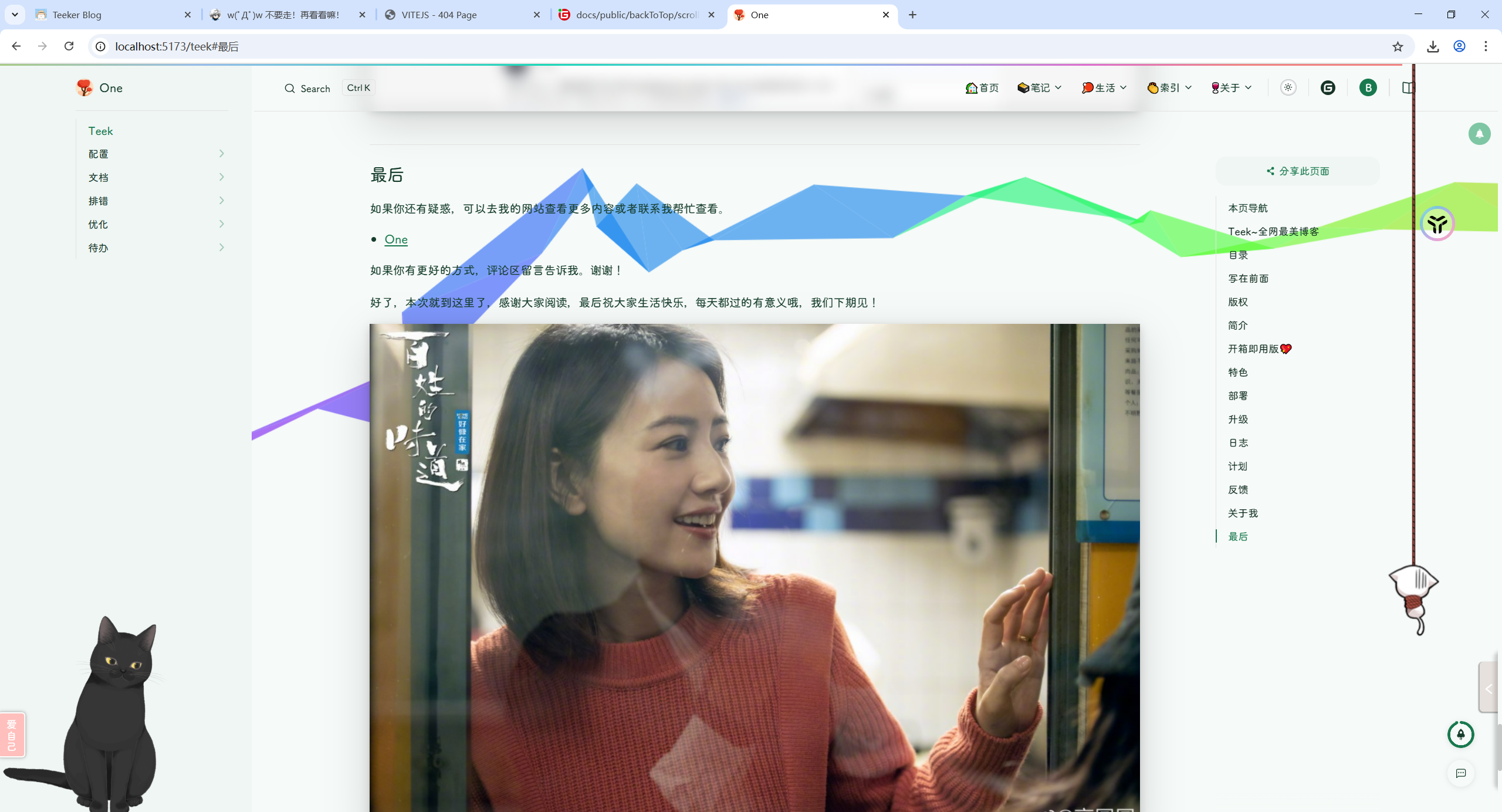
Task: Click the 首页 home nav item
Action: pyautogui.click(x=982, y=88)
